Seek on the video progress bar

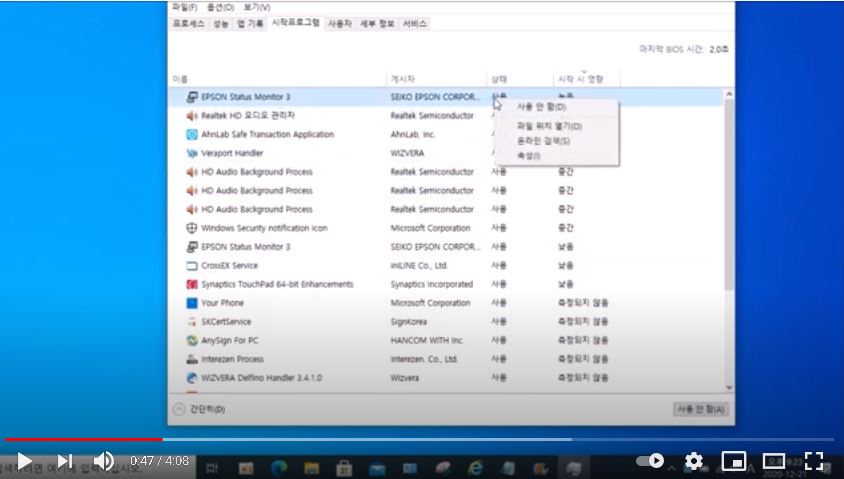(x=420, y=440)
